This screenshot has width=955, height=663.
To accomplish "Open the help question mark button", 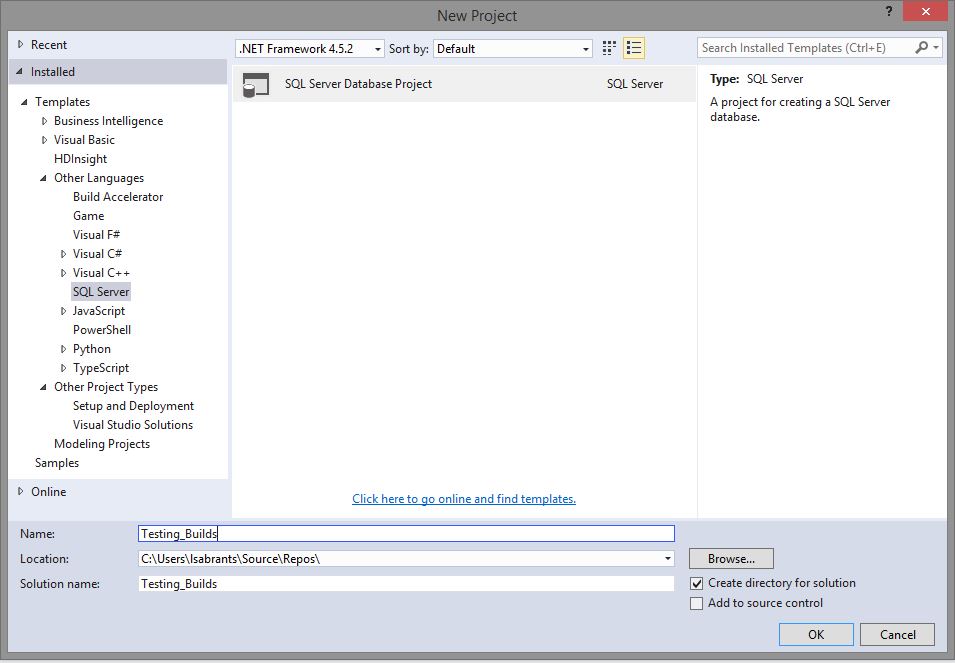I will pos(889,12).
